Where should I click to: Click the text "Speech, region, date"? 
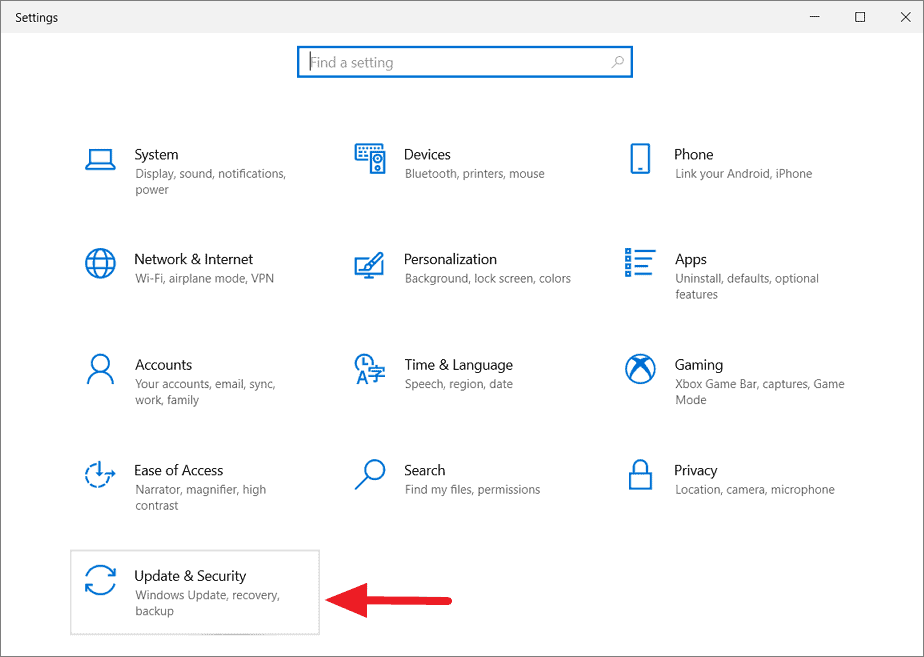click(458, 384)
